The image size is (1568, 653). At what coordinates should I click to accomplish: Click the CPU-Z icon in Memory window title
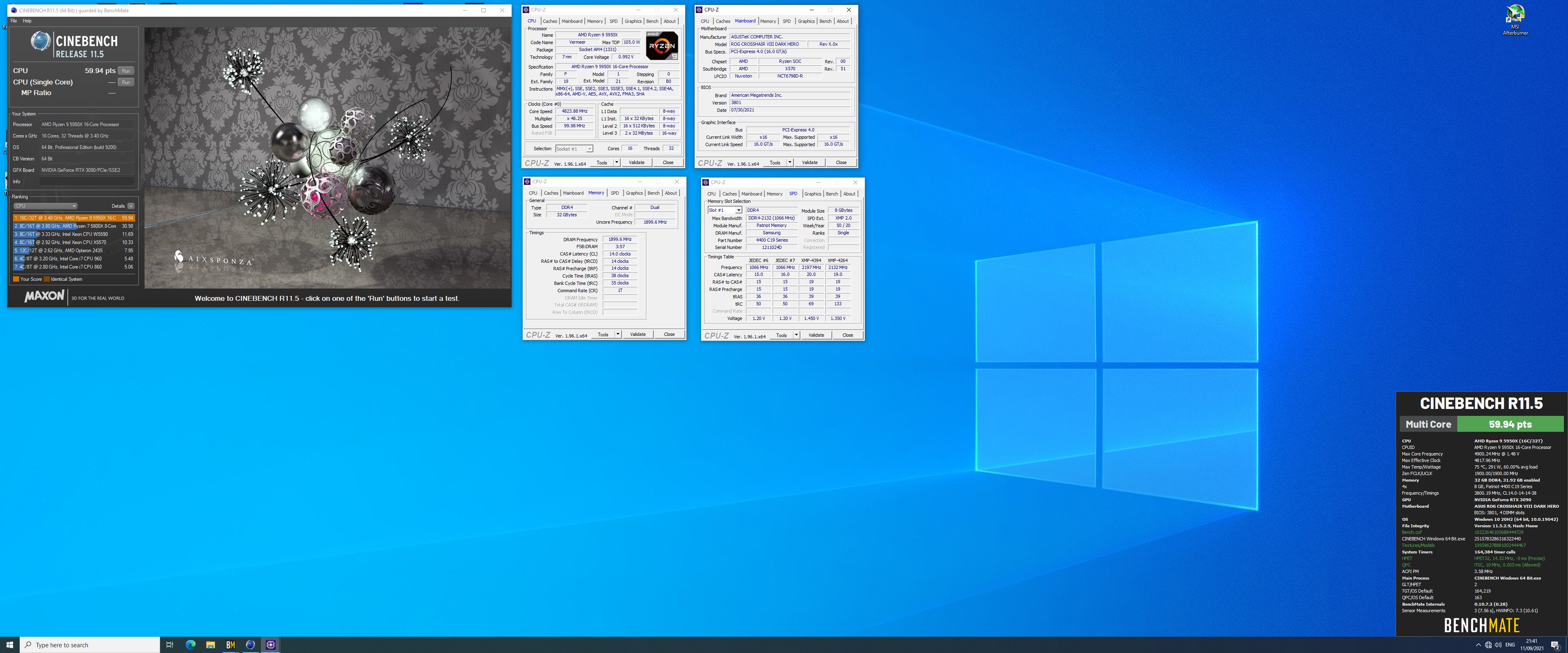(528, 181)
